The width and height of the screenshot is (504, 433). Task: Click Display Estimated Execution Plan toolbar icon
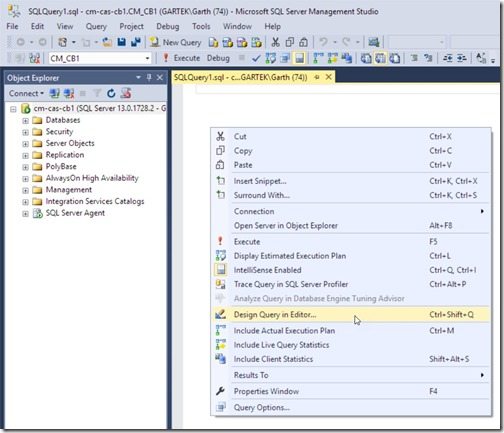(x=271, y=58)
